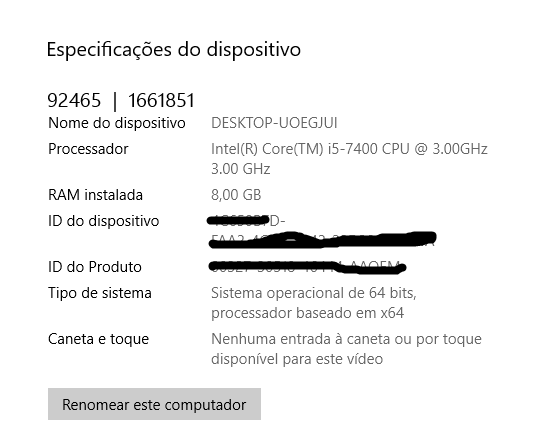Click the ID do Produto label
The height and width of the screenshot is (446, 548).
pyautogui.click(x=95, y=267)
